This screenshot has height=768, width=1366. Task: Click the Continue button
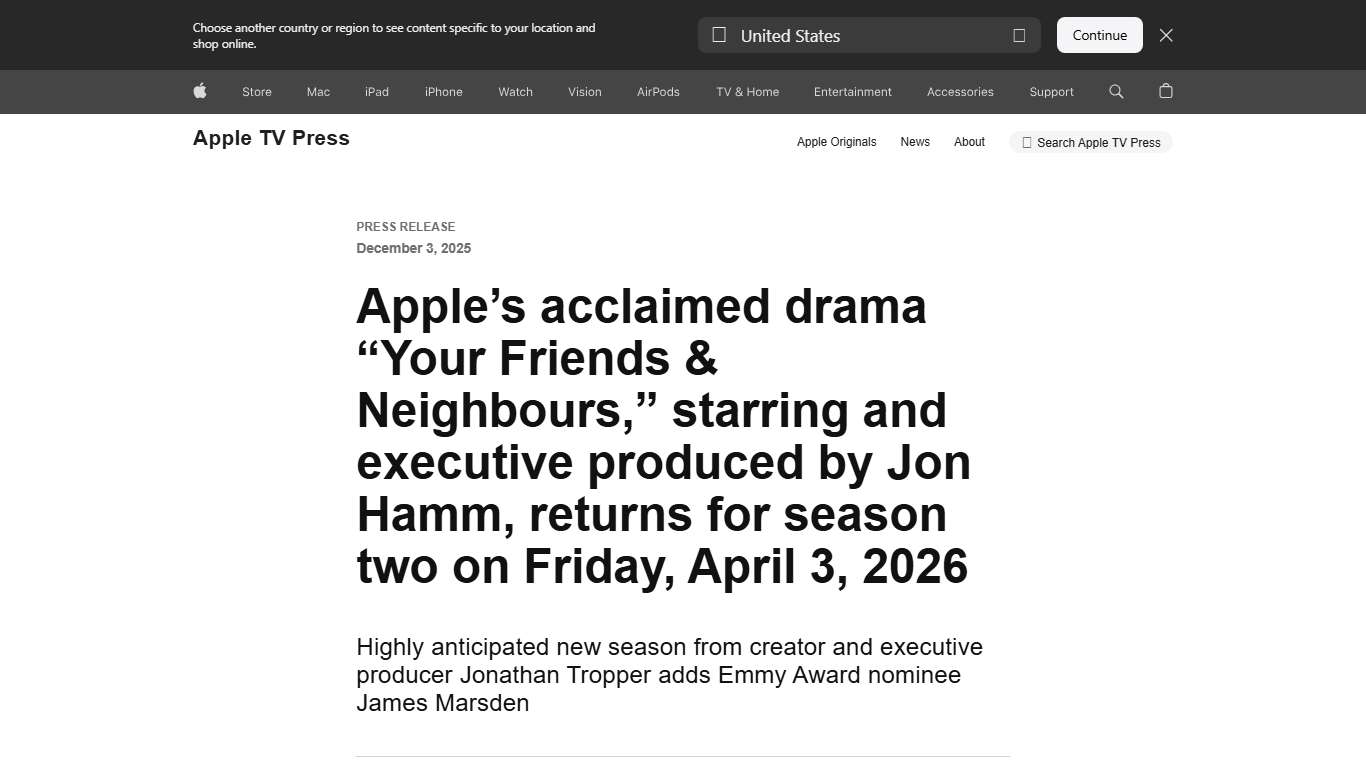pos(1099,35)
